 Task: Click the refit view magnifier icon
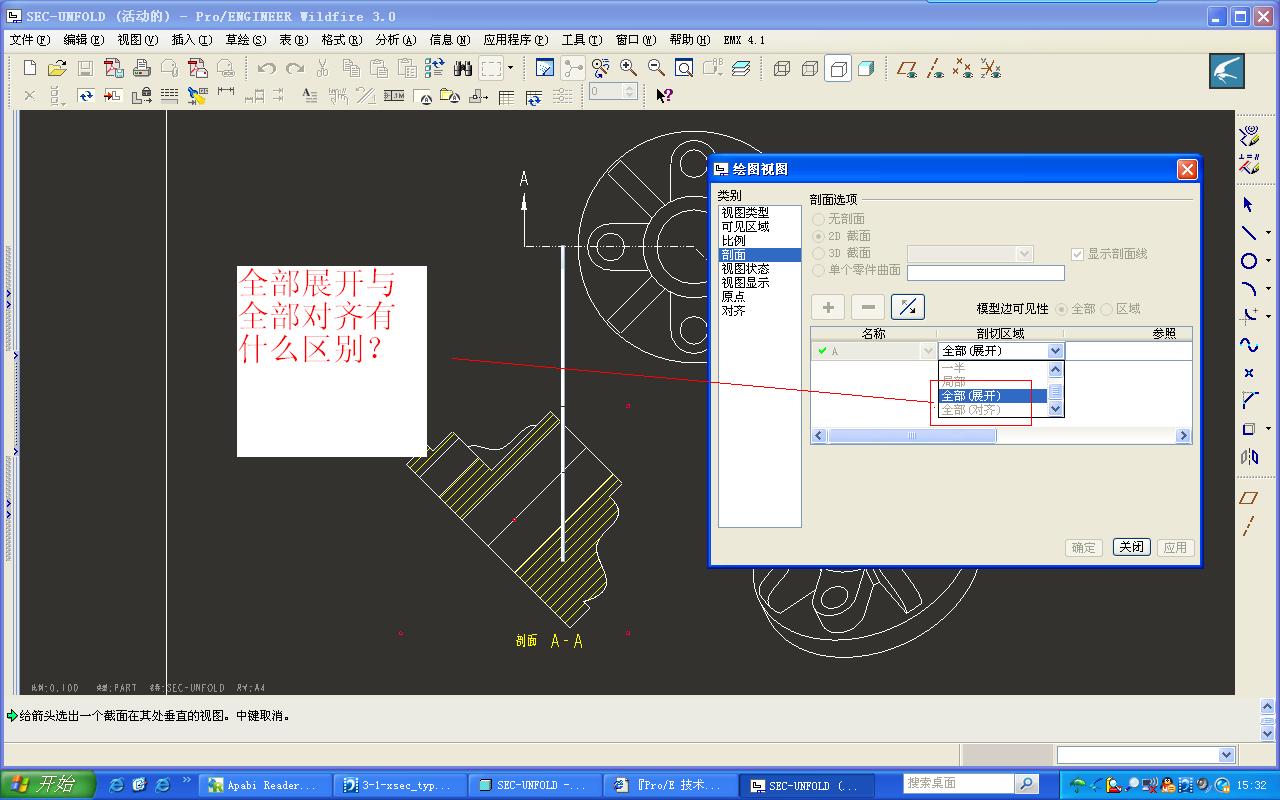point(684,68)
